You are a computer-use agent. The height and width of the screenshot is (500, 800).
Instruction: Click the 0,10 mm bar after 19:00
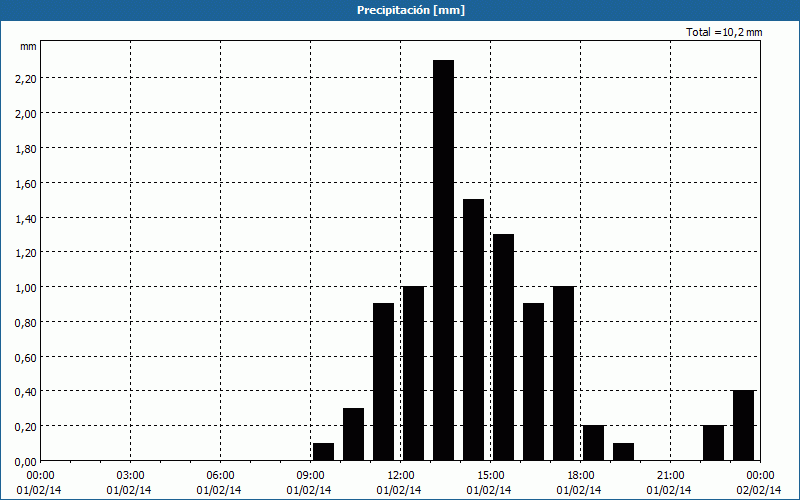click(623, 452)
